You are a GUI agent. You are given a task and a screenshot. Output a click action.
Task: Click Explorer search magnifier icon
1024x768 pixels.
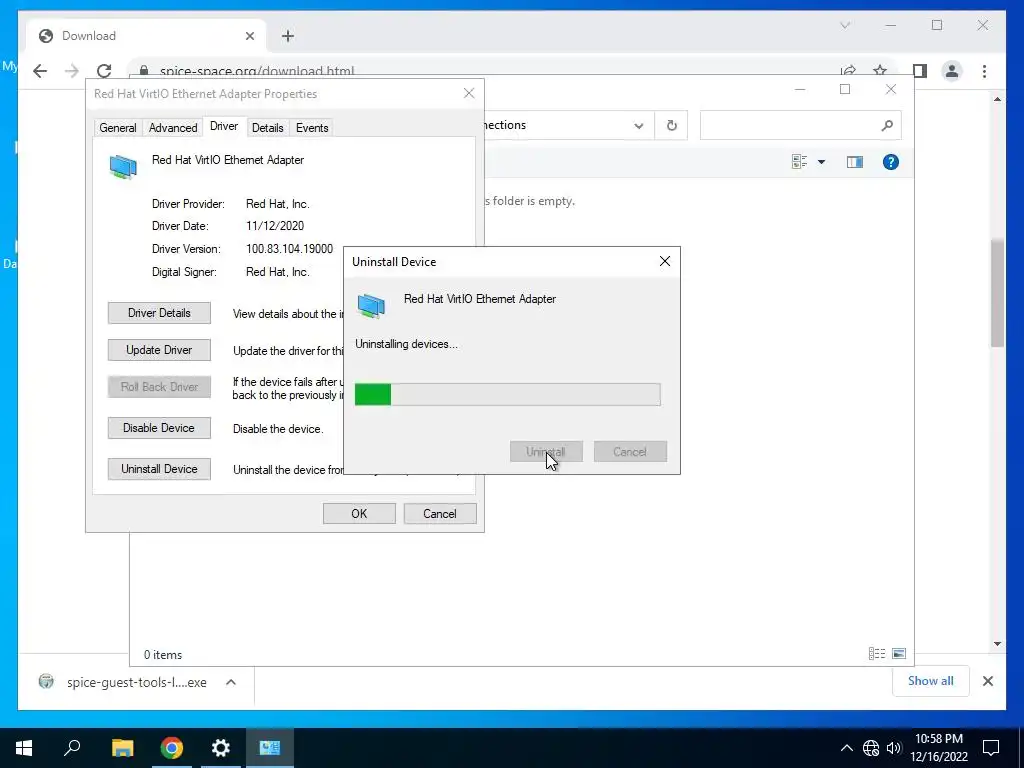(887, 125)
